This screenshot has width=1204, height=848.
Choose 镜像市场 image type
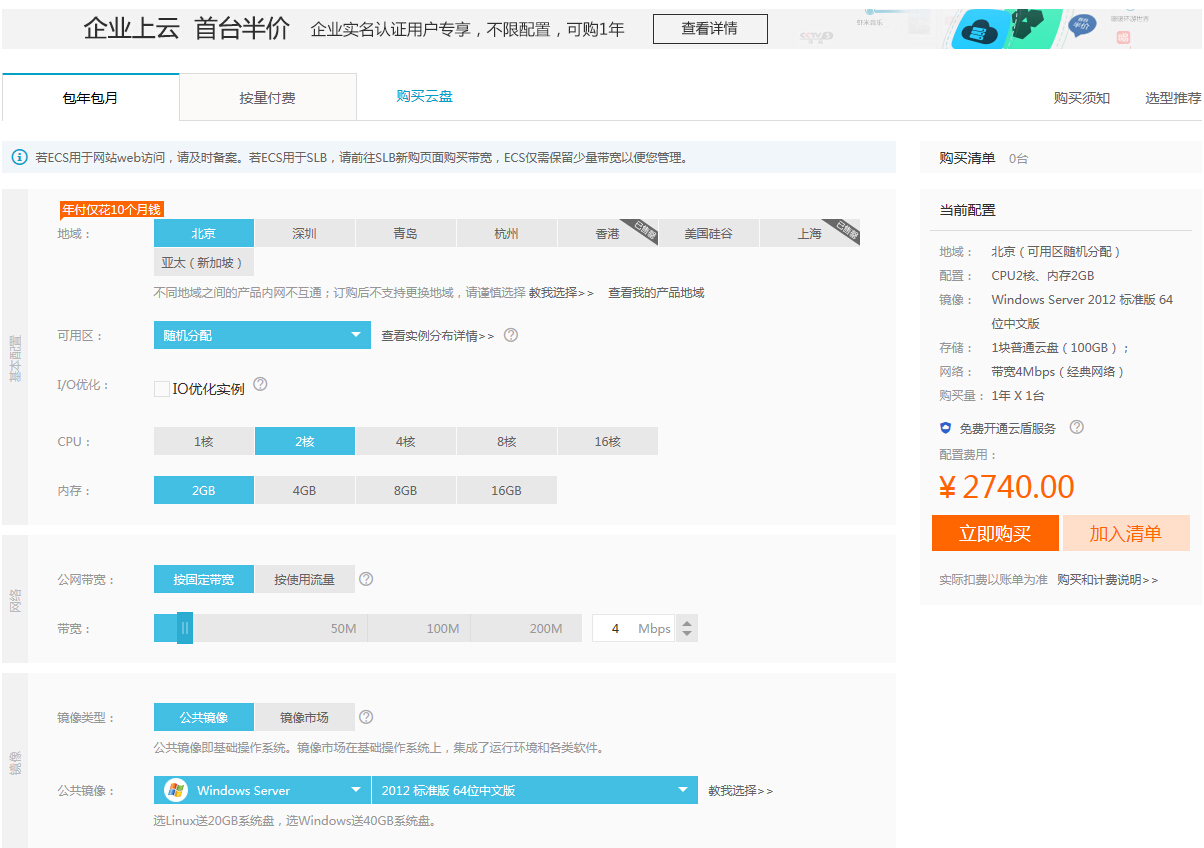[305, 717]
